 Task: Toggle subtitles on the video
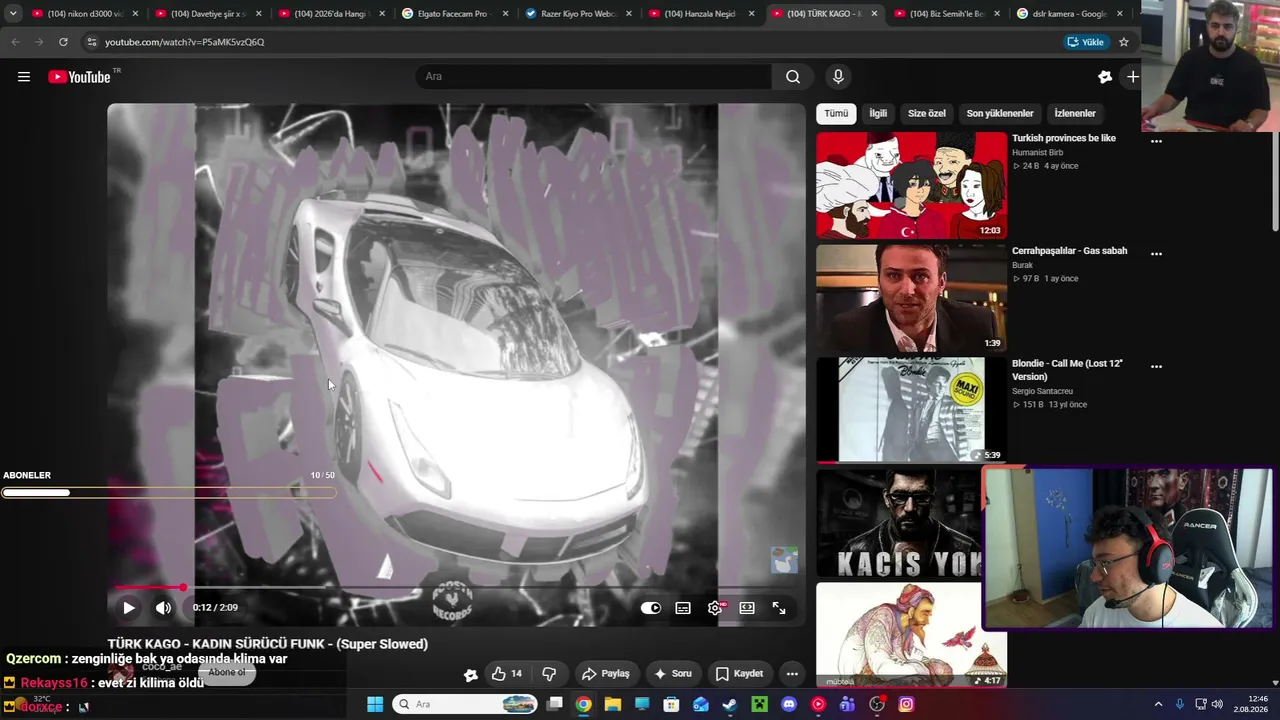[683, 608]
